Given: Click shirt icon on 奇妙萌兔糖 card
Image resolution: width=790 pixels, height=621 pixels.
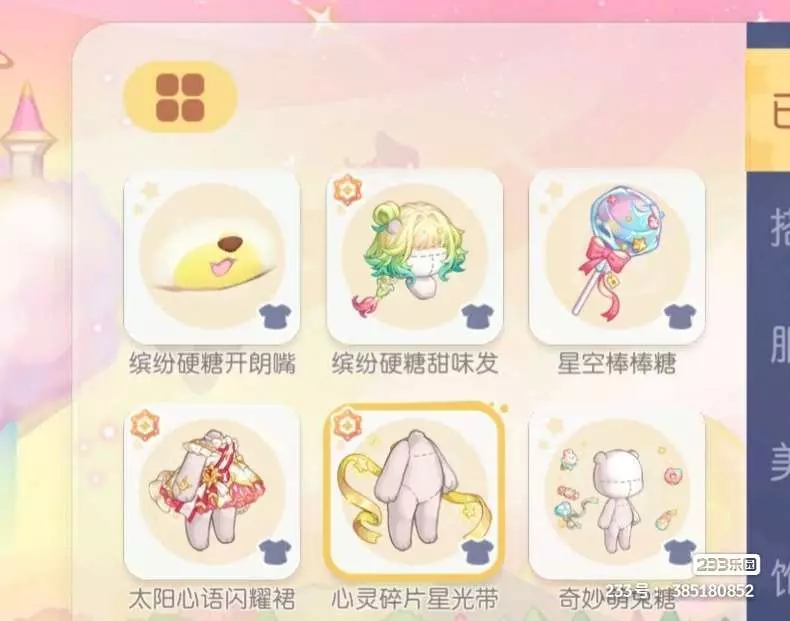Looking at the screenshot, I should coord(680,551).
